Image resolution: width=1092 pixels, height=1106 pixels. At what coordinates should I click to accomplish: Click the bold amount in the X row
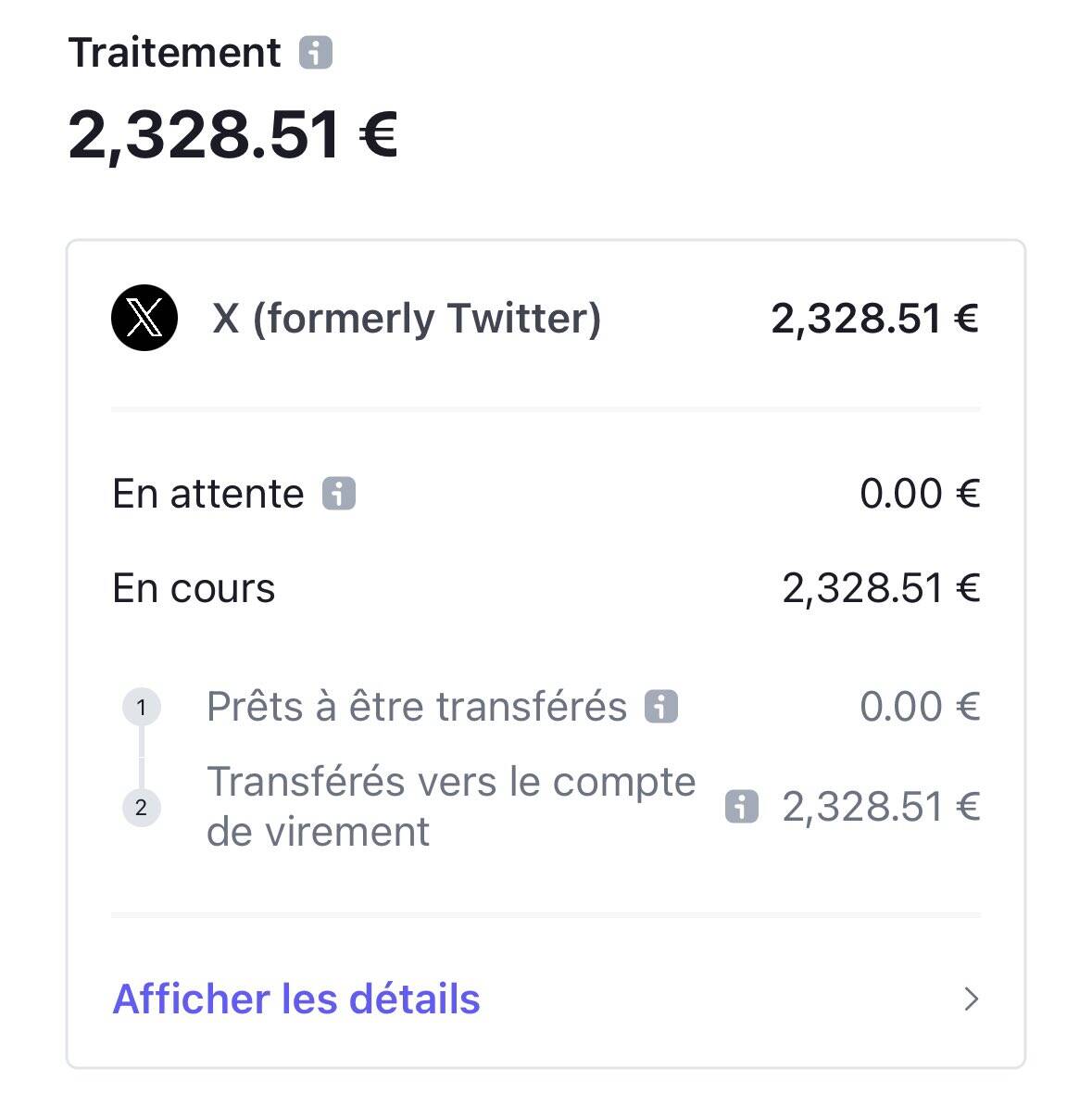(x=874, y=319)
